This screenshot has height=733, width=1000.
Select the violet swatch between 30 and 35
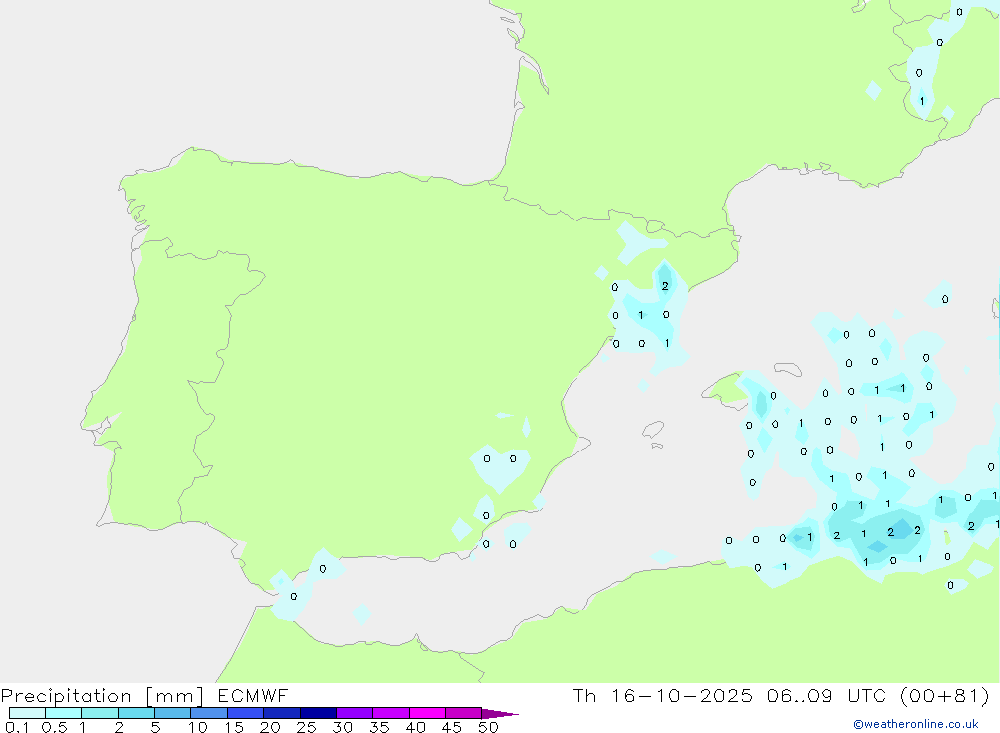point(355,713)
